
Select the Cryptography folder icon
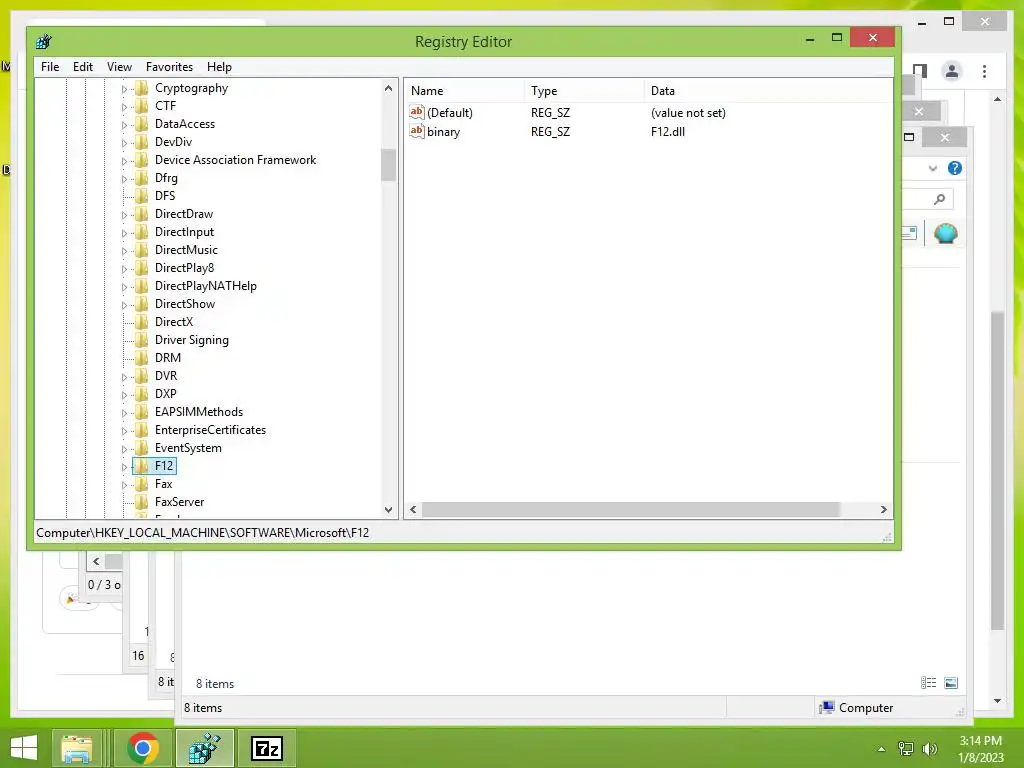point(142,88)
